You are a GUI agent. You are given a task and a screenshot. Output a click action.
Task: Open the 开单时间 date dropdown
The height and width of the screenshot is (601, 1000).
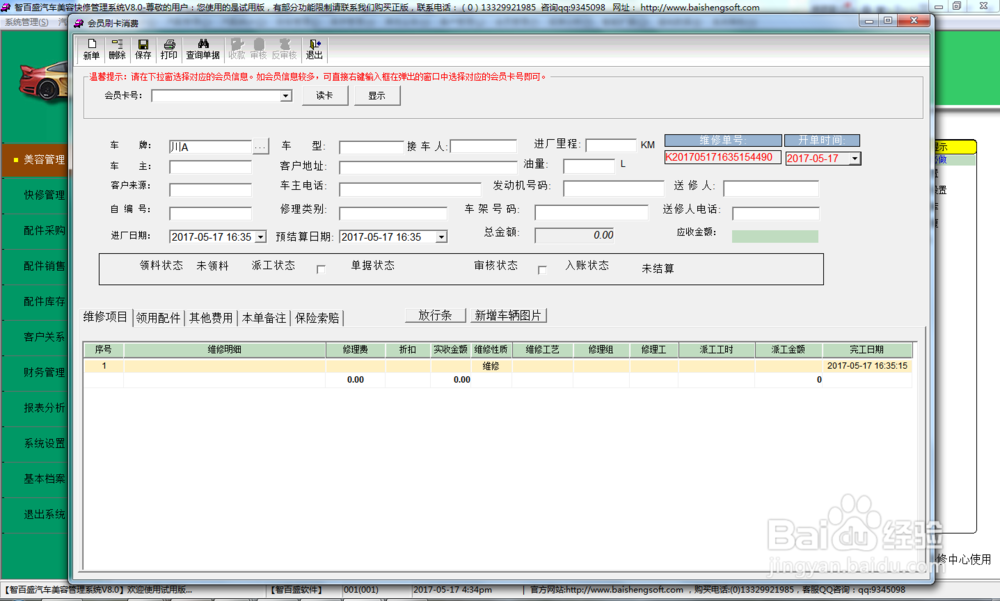click(x=855, y=158)
